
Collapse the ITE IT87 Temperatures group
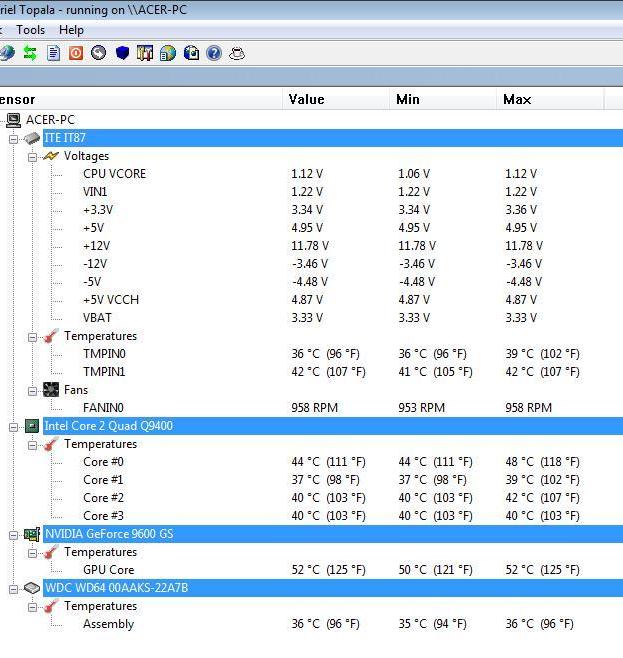click(32, 337)
